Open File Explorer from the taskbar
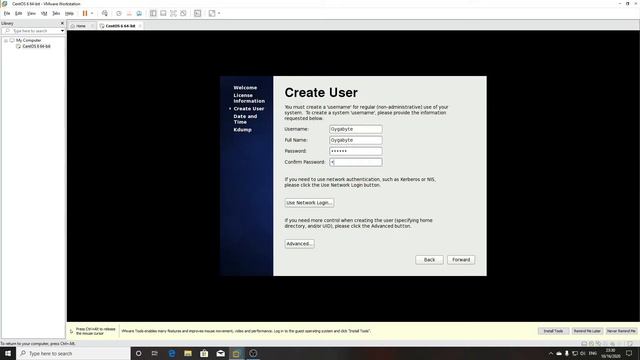Image resolution: width=640 pixels, height=360 pixels. [188, 353]
